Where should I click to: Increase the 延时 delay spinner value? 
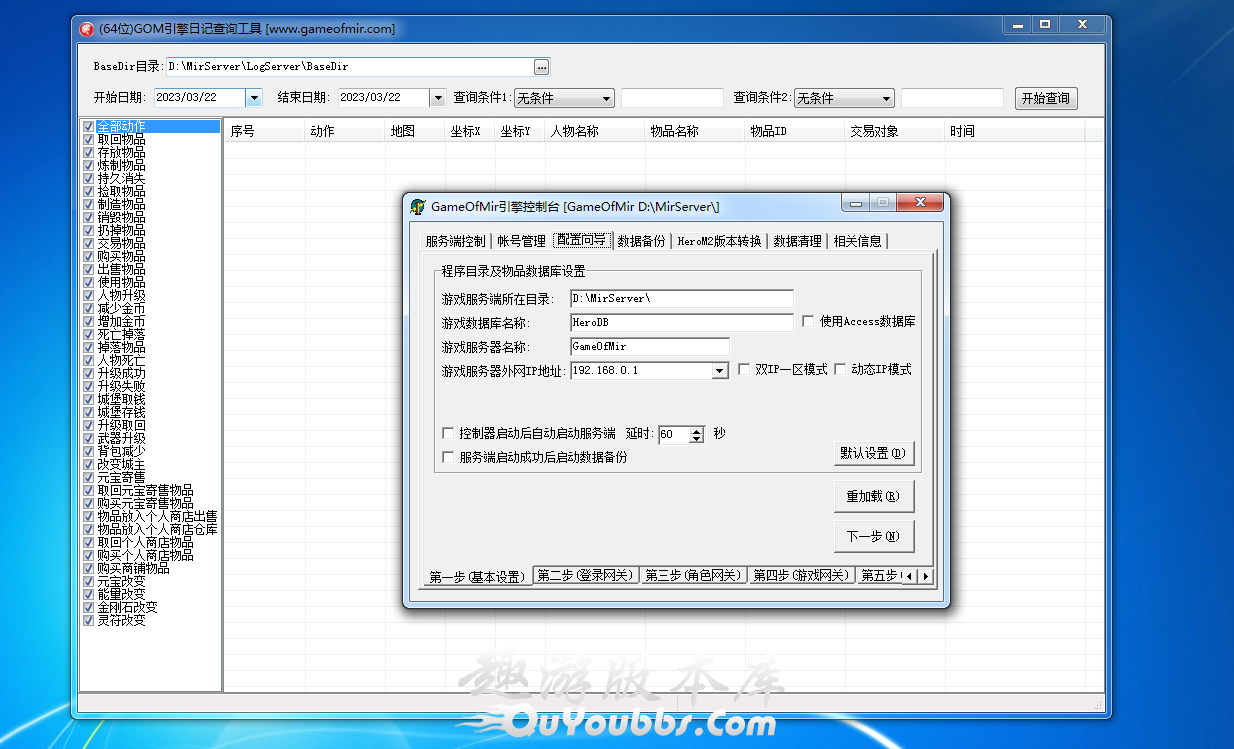(696, 430)
